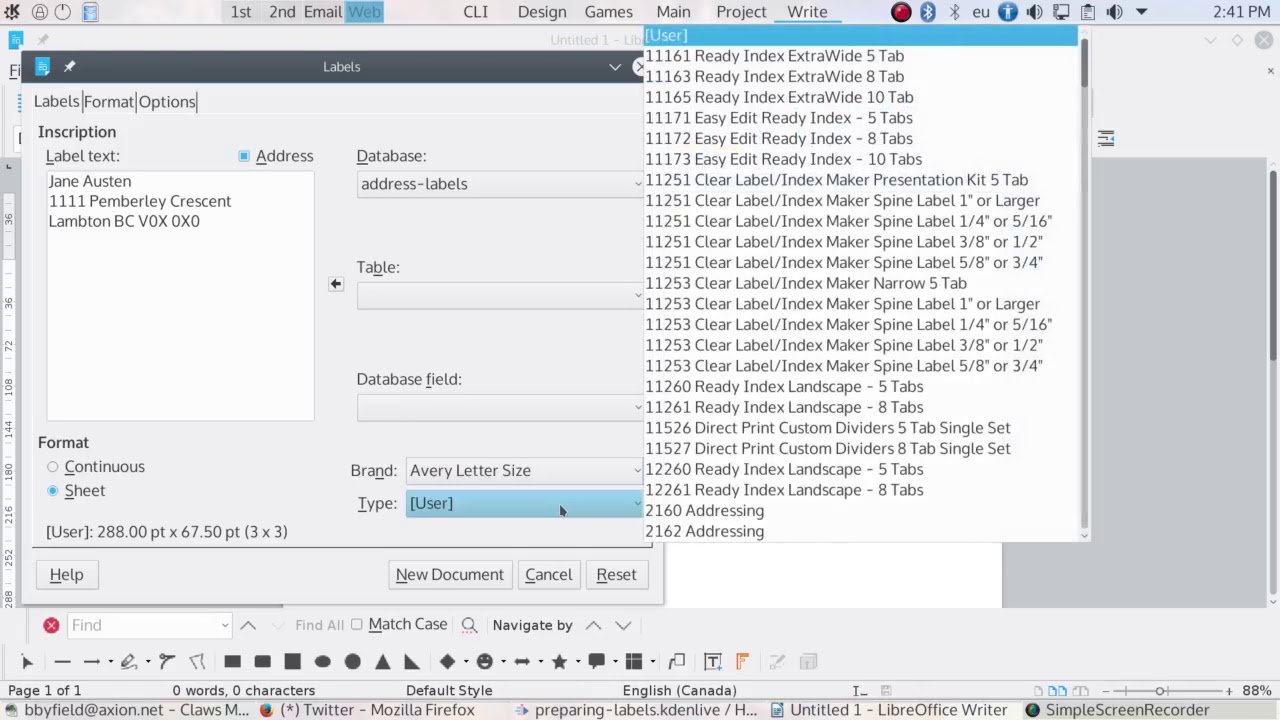Click the Reset button
Viewport: 1280px width, 720px height.
pos(616,575)
